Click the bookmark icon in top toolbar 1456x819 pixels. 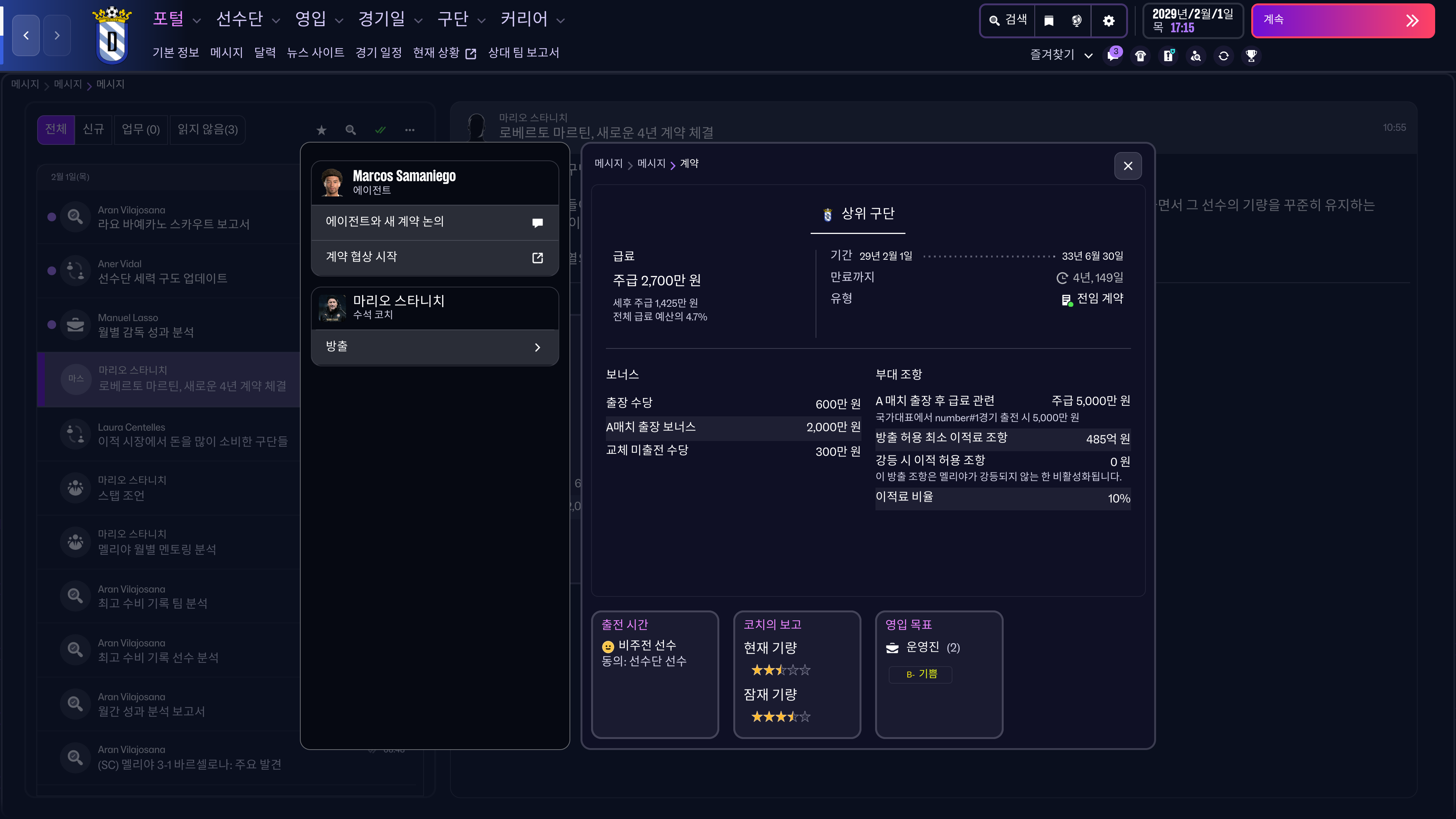(x=1048, y=21)
